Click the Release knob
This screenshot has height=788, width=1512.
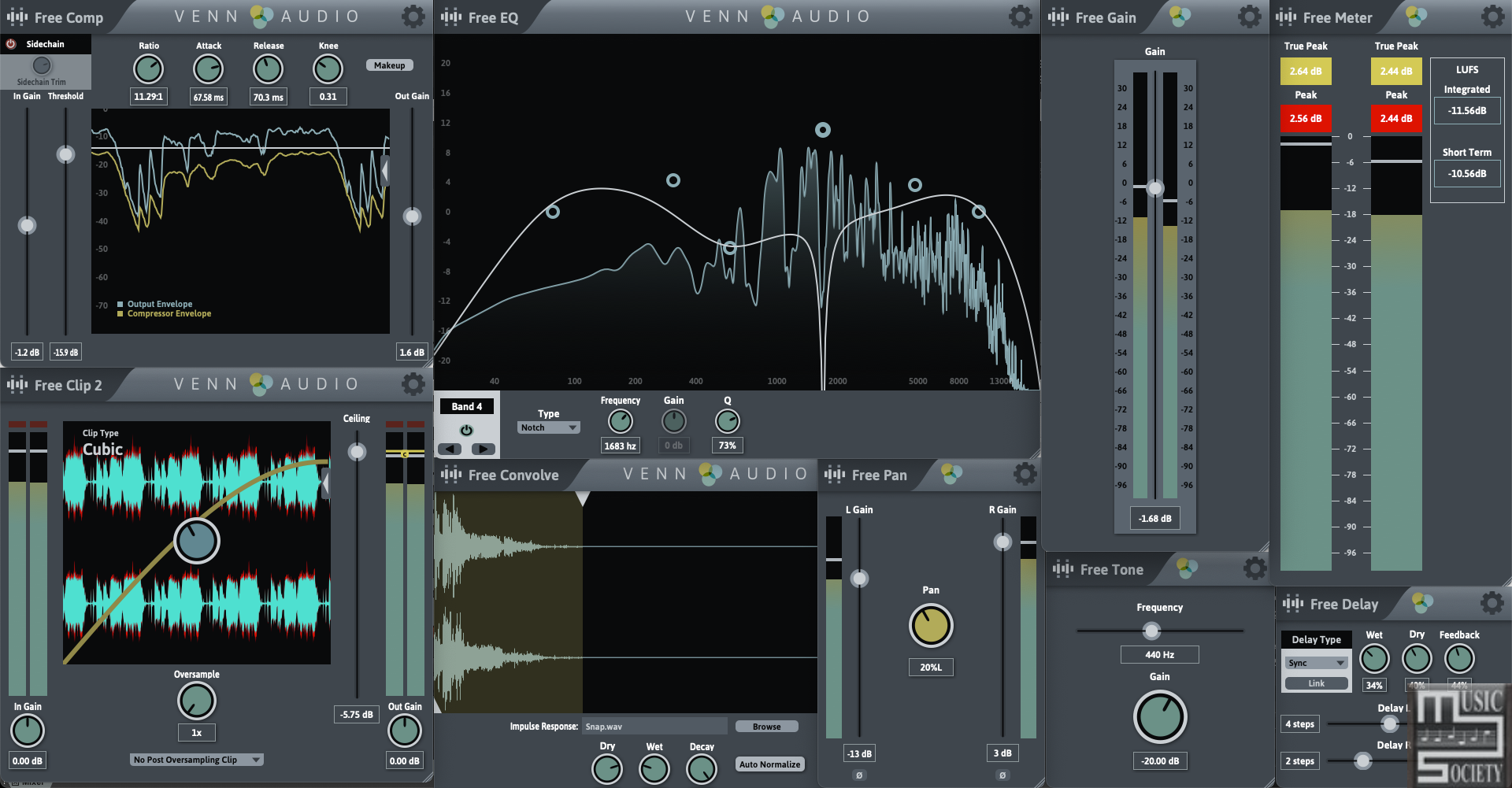(x=268, y=69)
